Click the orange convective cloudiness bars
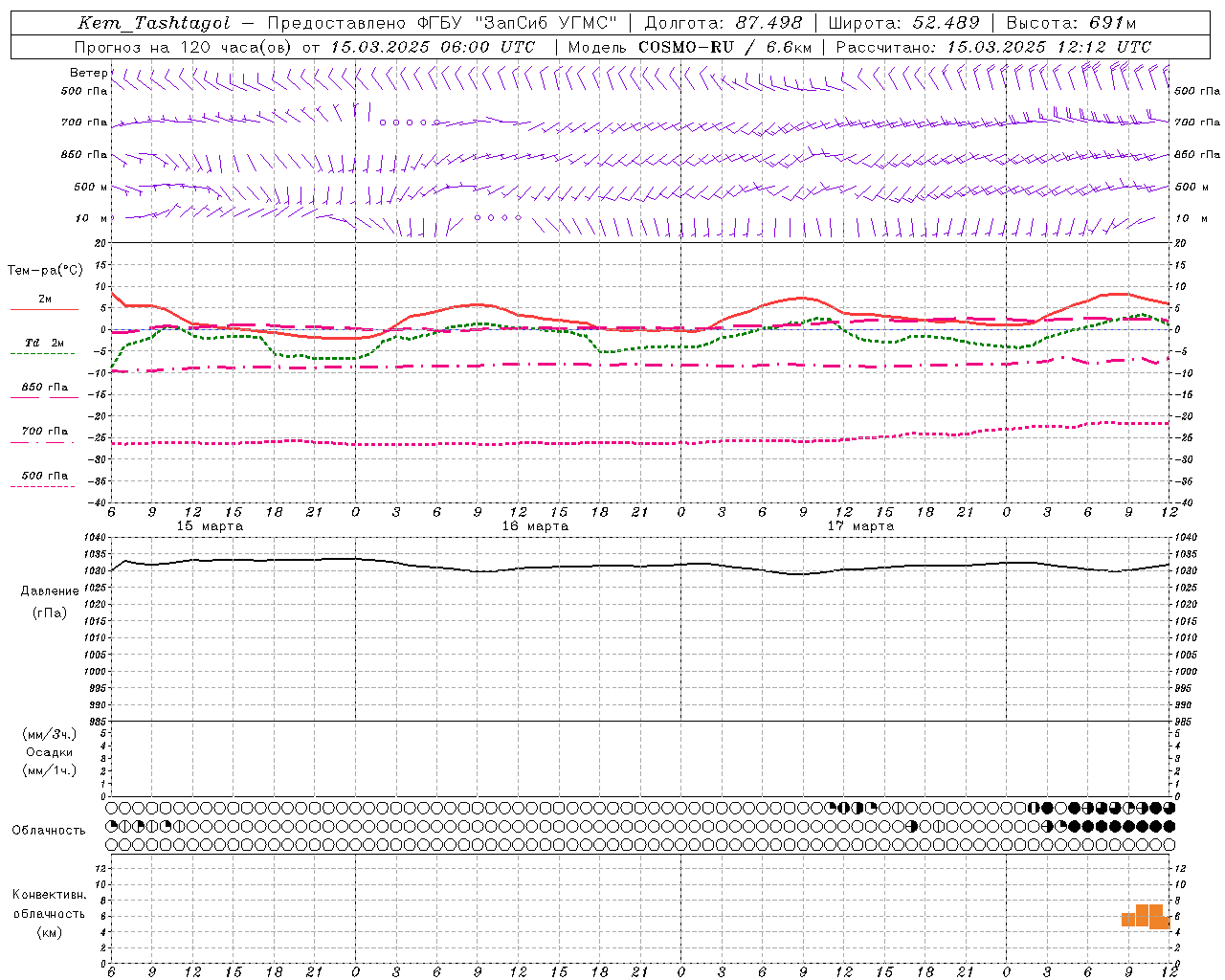 1147,917
